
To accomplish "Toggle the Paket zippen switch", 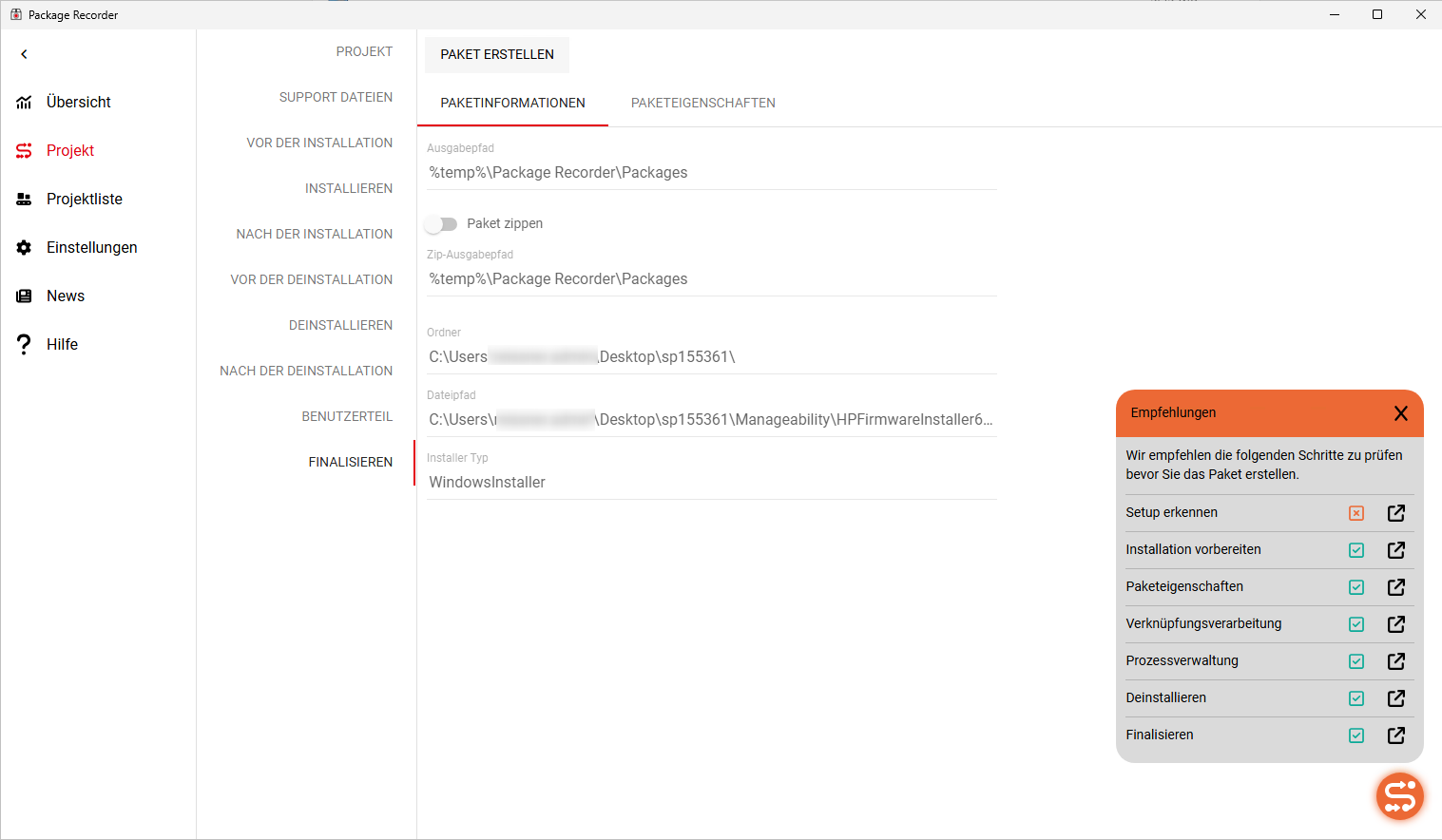I will (x=441, y=224).
